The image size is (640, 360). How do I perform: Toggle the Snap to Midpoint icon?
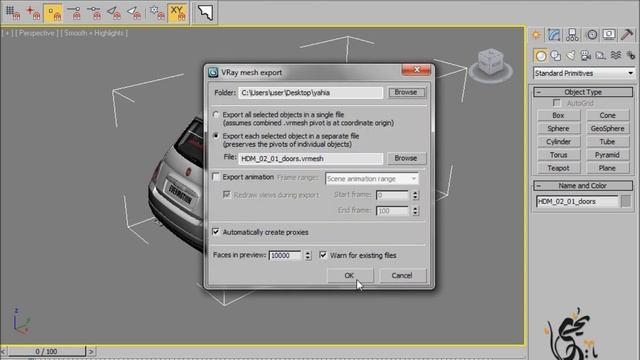[x=94, y=13]
